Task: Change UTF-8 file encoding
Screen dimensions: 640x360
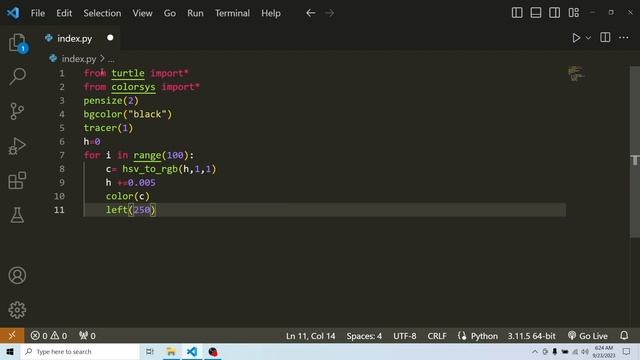Action: tap(404, 336)
